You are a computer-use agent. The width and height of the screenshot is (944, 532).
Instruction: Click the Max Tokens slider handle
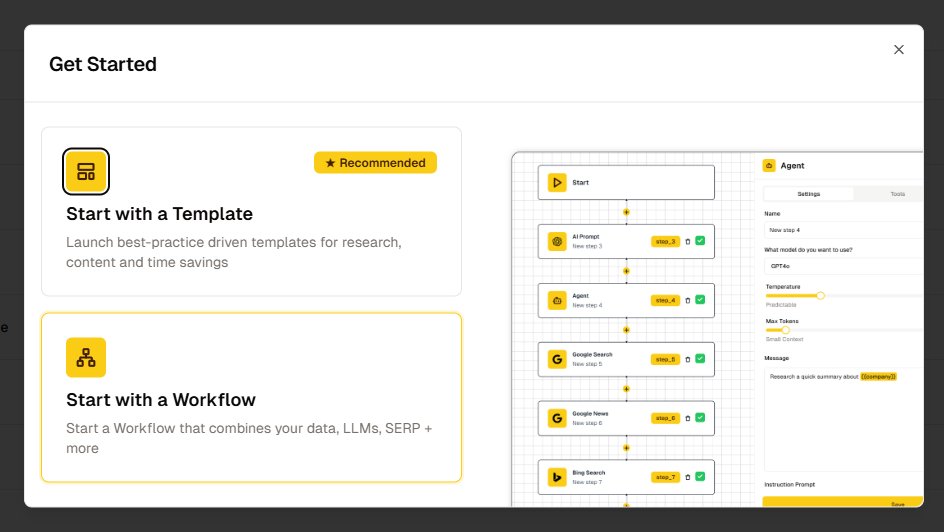[785, 330]
